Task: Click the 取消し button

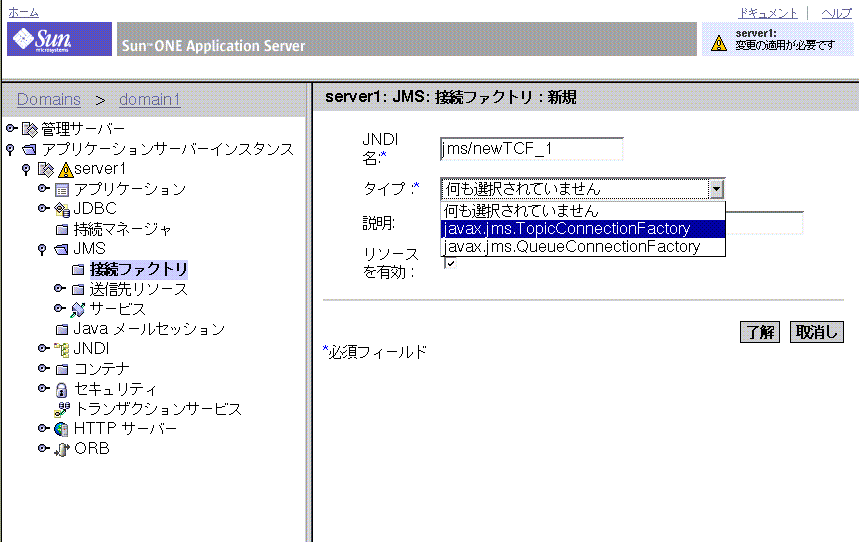Action: coord(817,332)
